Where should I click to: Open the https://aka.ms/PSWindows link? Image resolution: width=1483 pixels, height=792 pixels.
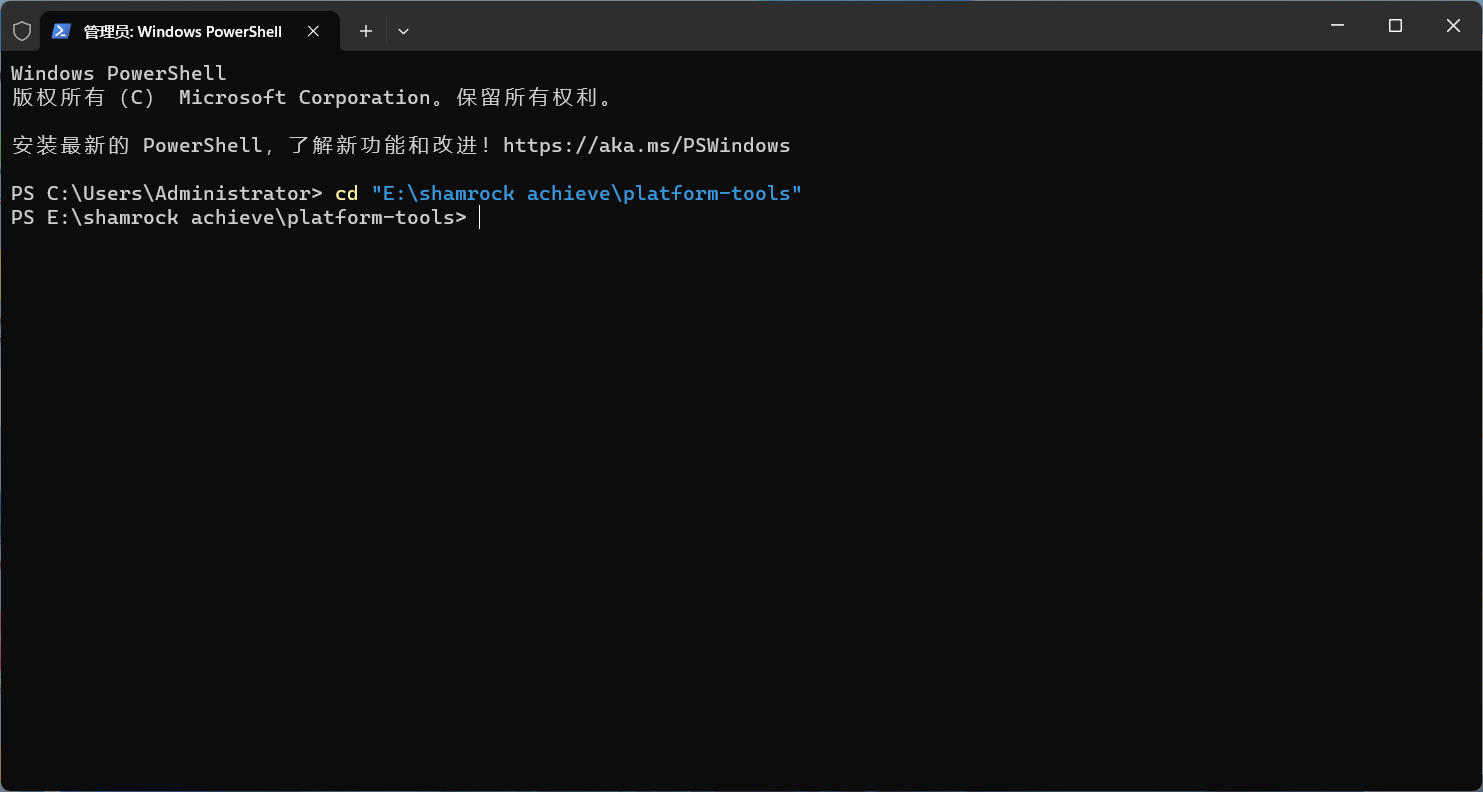pyautogui.click(x=646, y=146)
